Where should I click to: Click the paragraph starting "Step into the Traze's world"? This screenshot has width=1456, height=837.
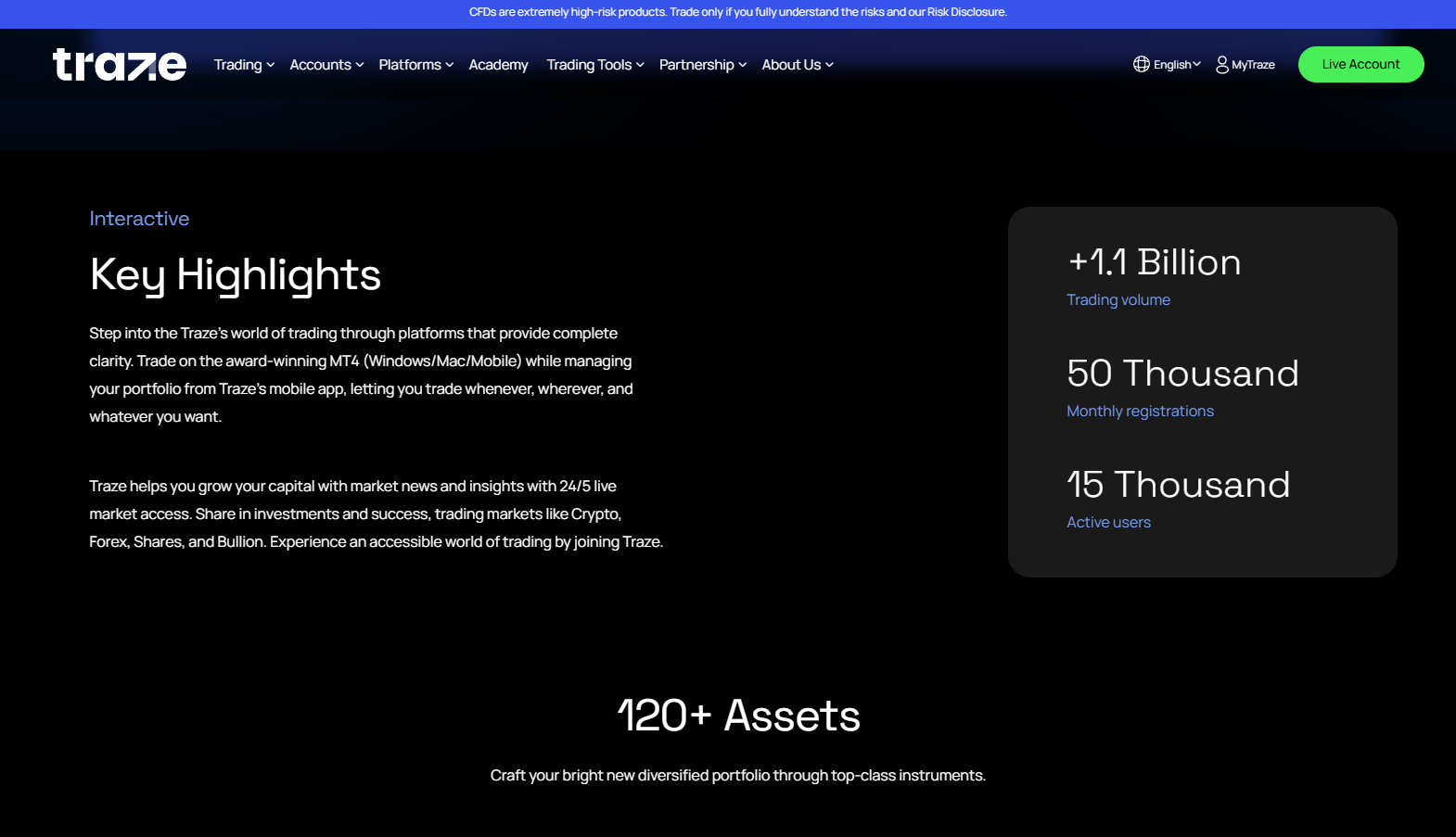362,375
